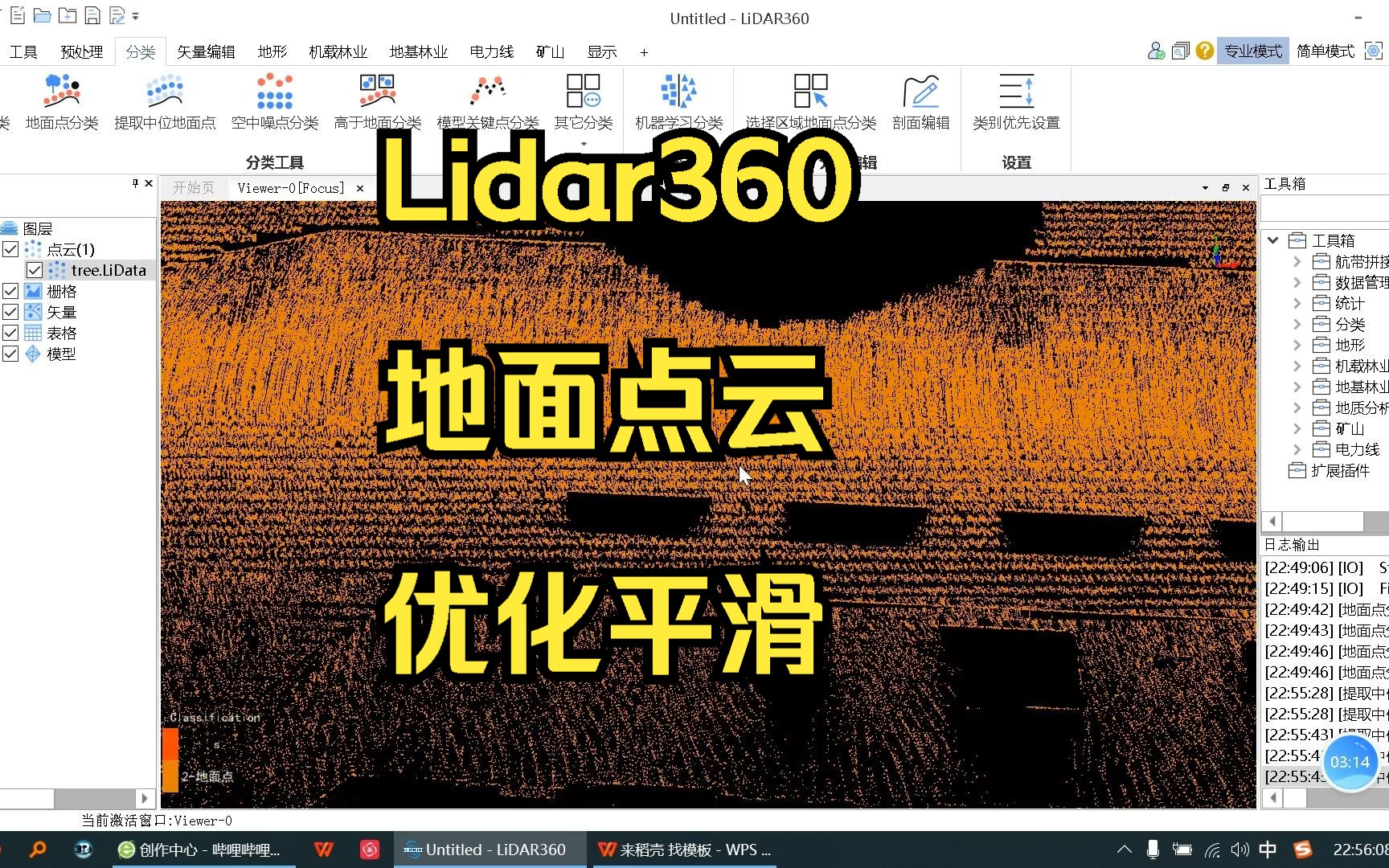Click the tree.LiData point cloud icon
1389x868 pixels.
pyautogui.click(x=57, y=270)
